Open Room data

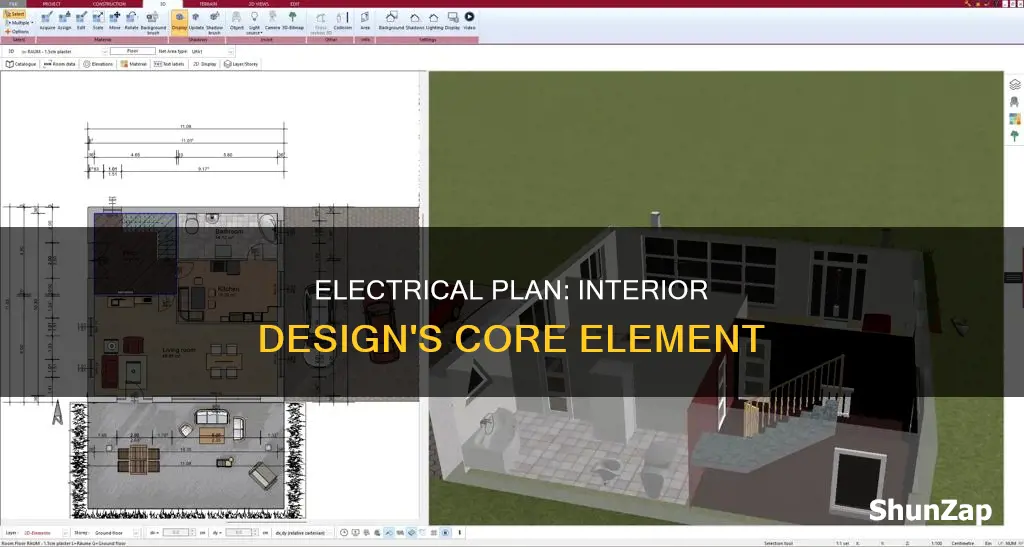click(x=59, y=64)
